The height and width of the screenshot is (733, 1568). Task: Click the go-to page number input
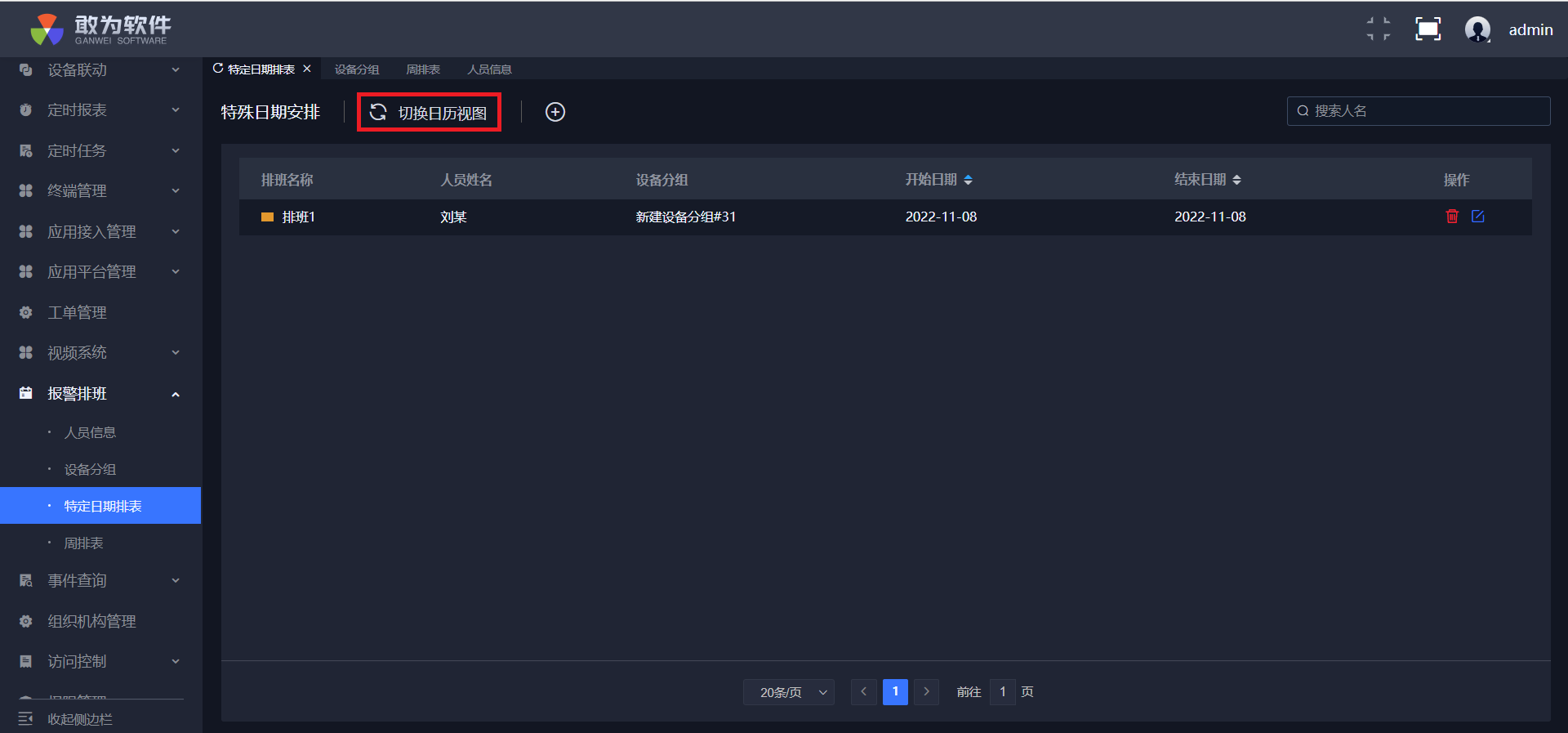click(1002, 692)
